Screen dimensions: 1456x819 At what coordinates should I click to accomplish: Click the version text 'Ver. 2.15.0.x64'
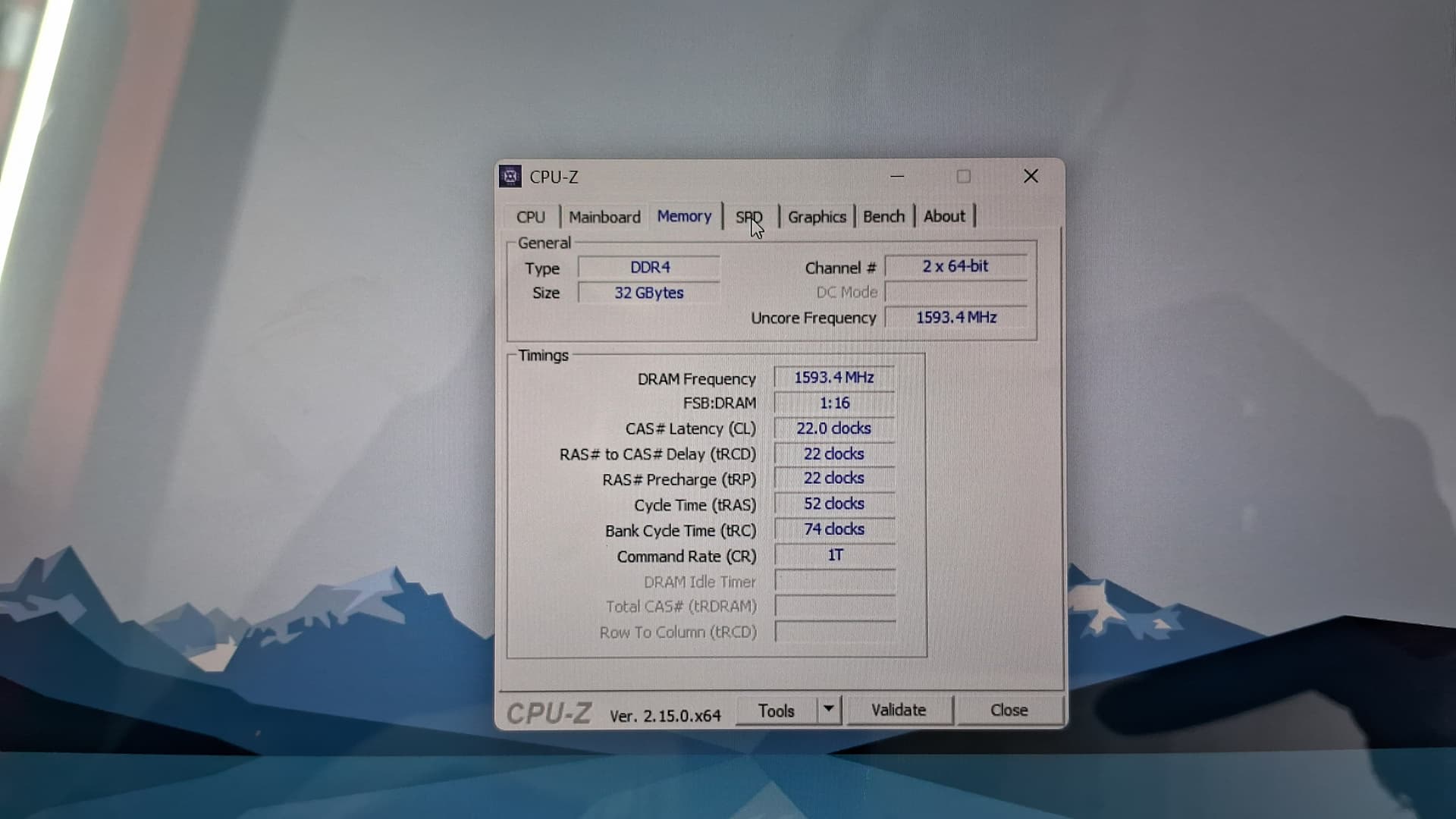(665, 716)
